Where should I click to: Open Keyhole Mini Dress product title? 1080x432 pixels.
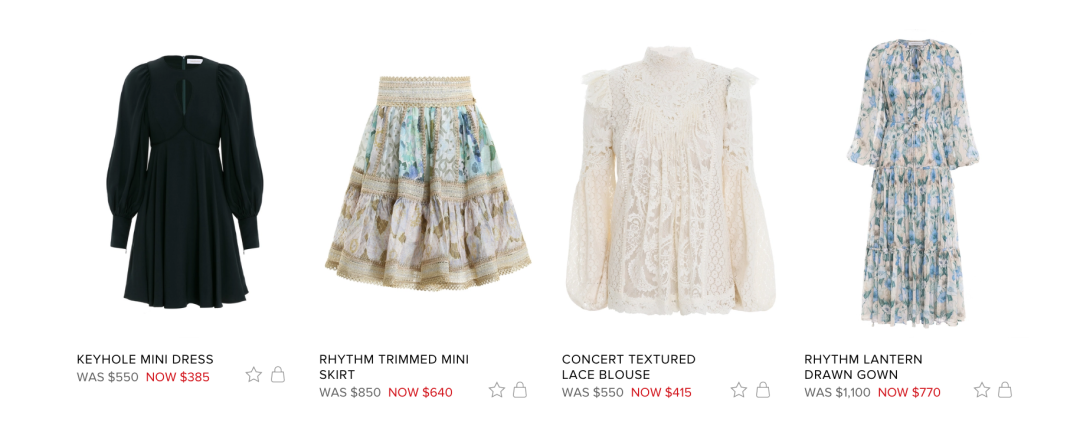145,360
